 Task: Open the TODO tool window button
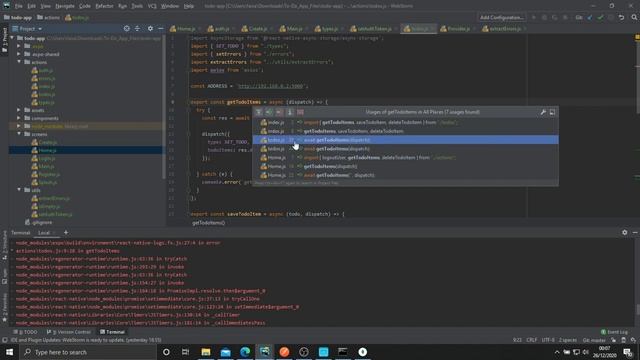pos(25,332)
